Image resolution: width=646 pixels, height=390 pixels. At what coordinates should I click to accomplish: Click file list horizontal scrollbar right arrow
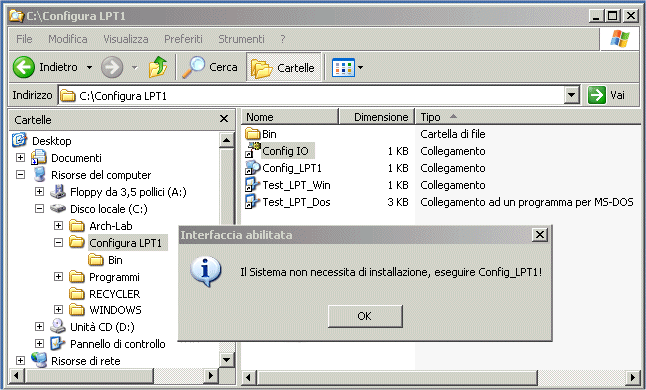click(x=632, y=377)
